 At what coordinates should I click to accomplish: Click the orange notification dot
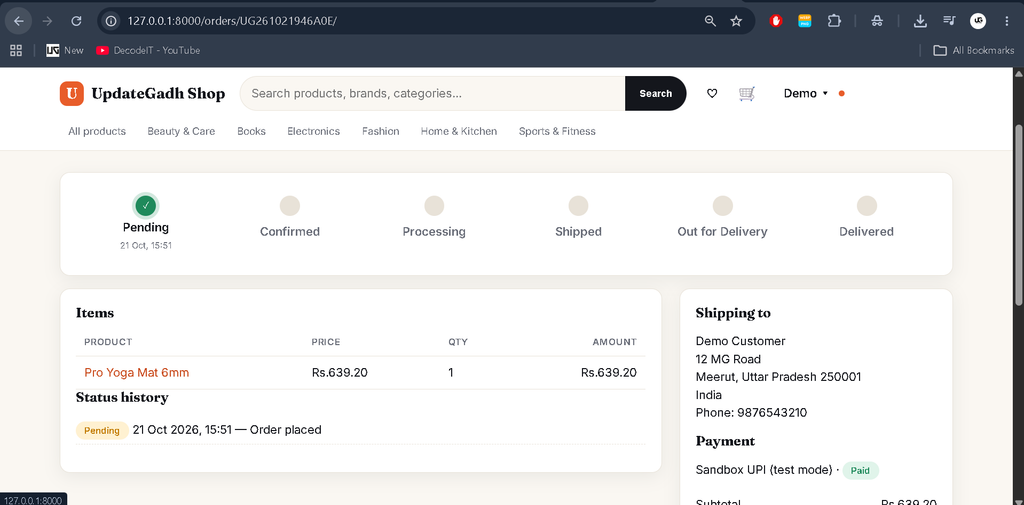click(842, 93)
